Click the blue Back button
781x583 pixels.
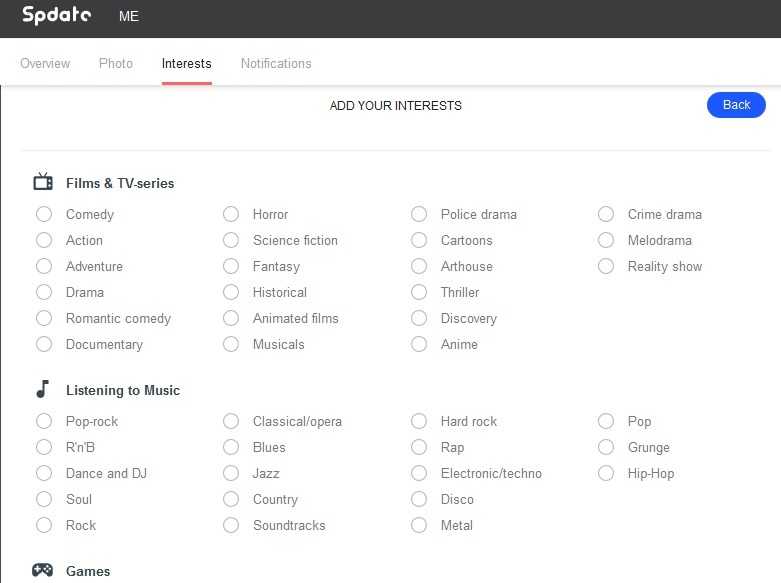736,105
